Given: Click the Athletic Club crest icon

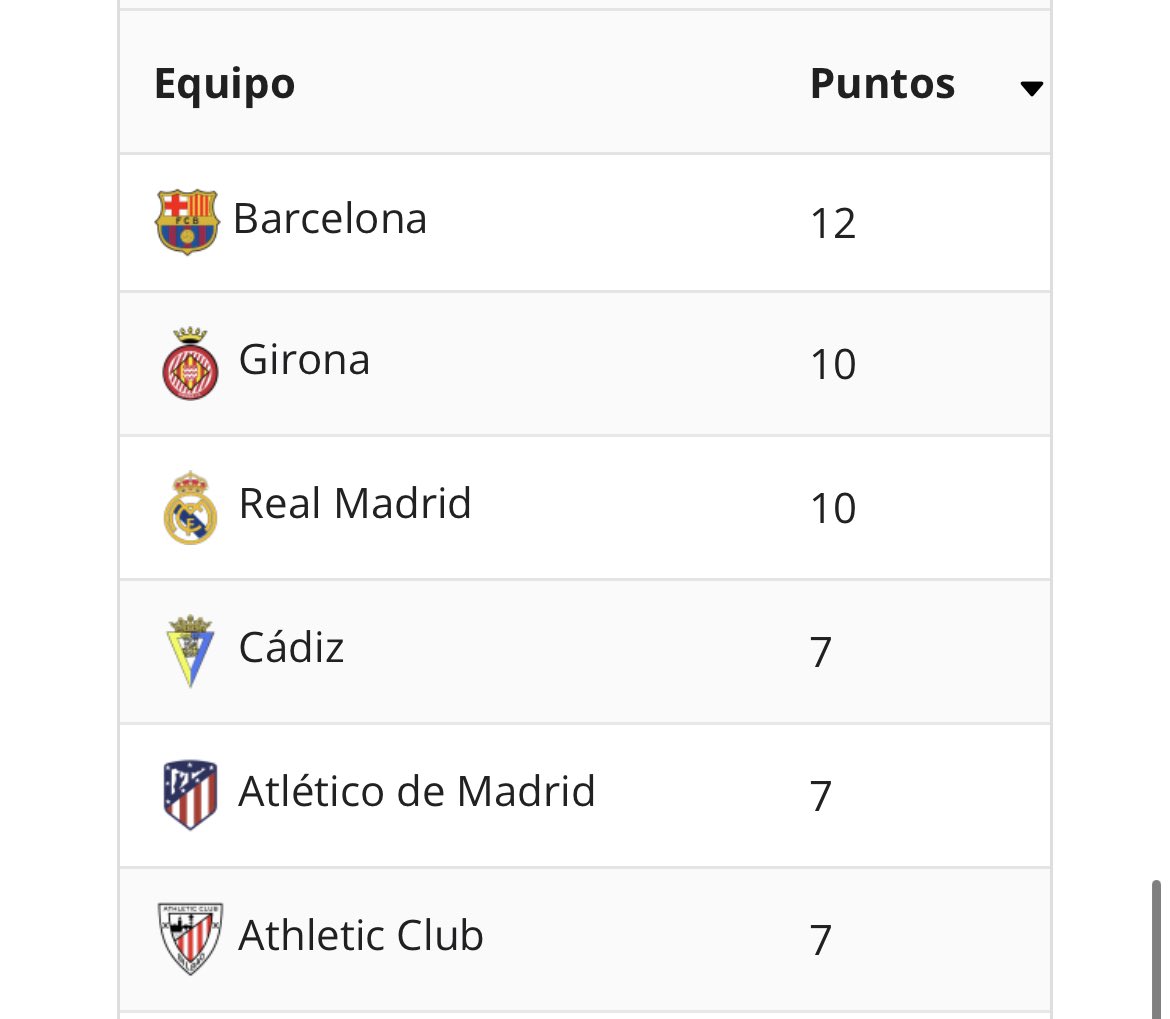Looking at the screenshot, I should tap(190, 938).
